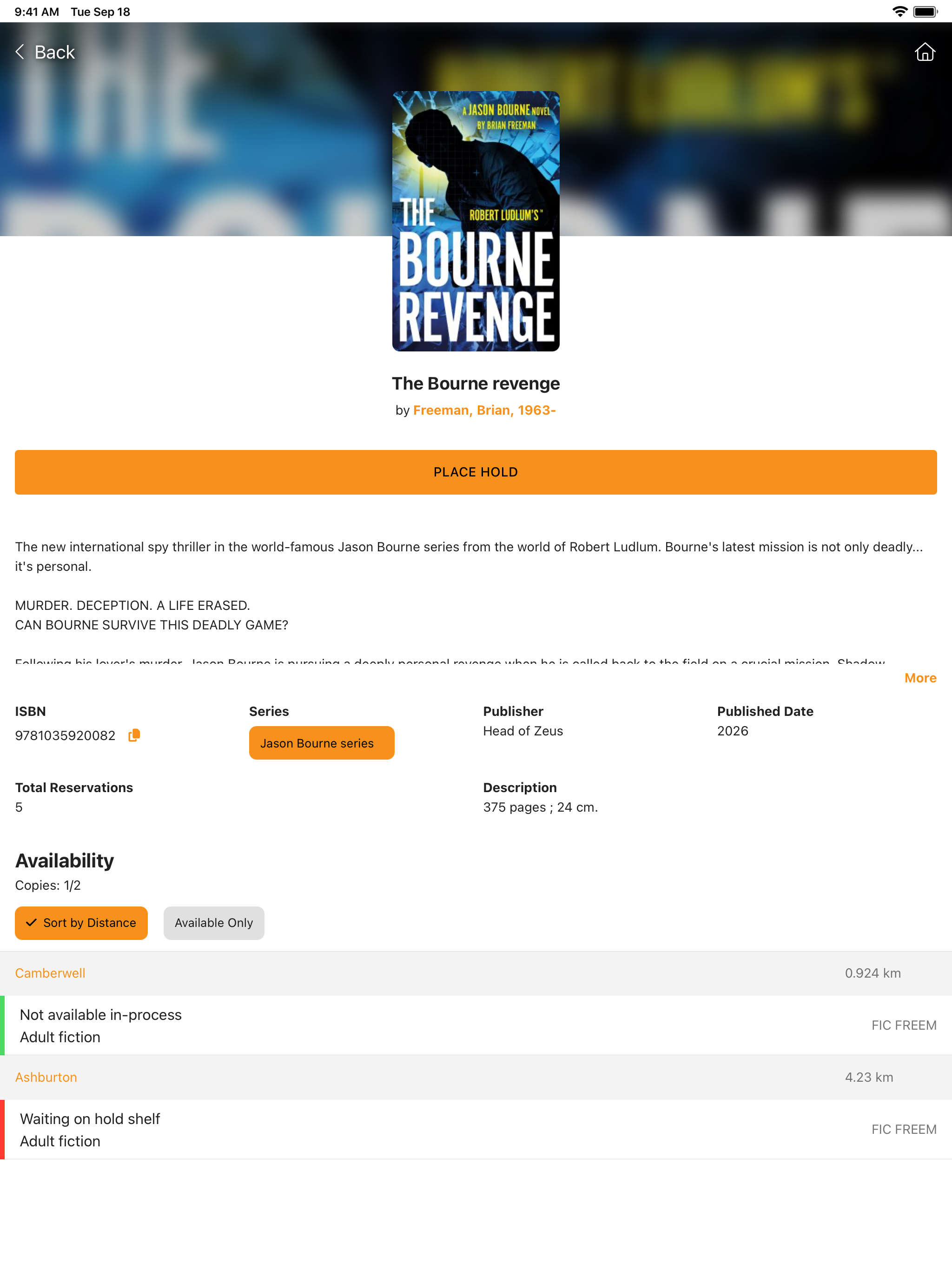Tap the title 'The Bourne revenge'

pos(476,383)
